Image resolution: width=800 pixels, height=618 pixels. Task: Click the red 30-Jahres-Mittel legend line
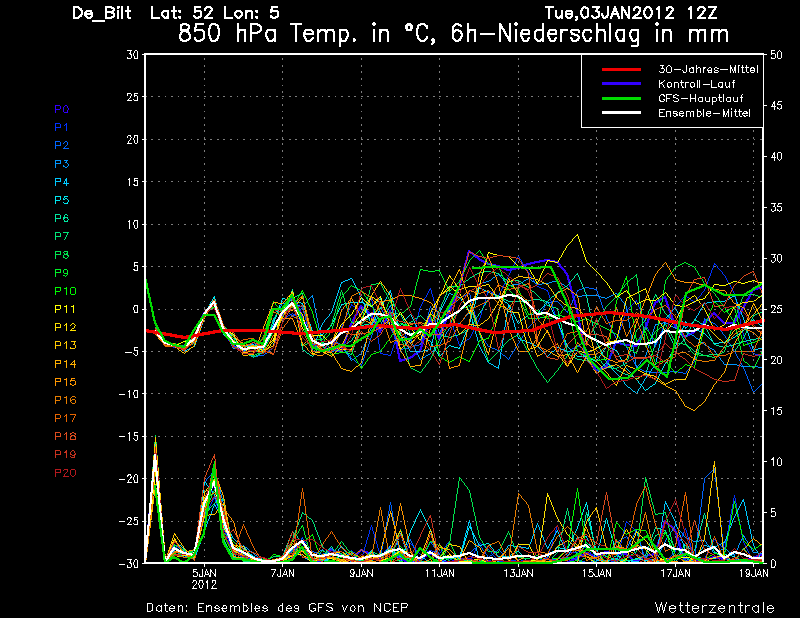coord(621,69)
